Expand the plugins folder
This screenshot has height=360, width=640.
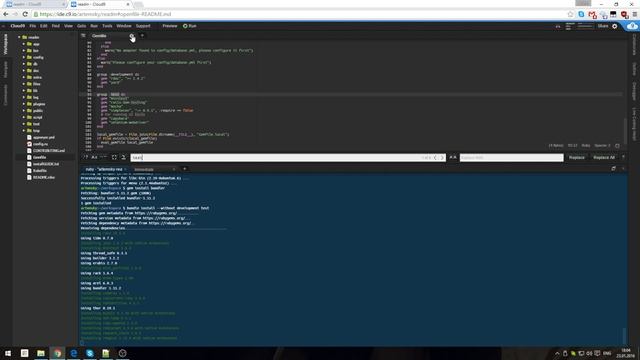pos(24,104)
